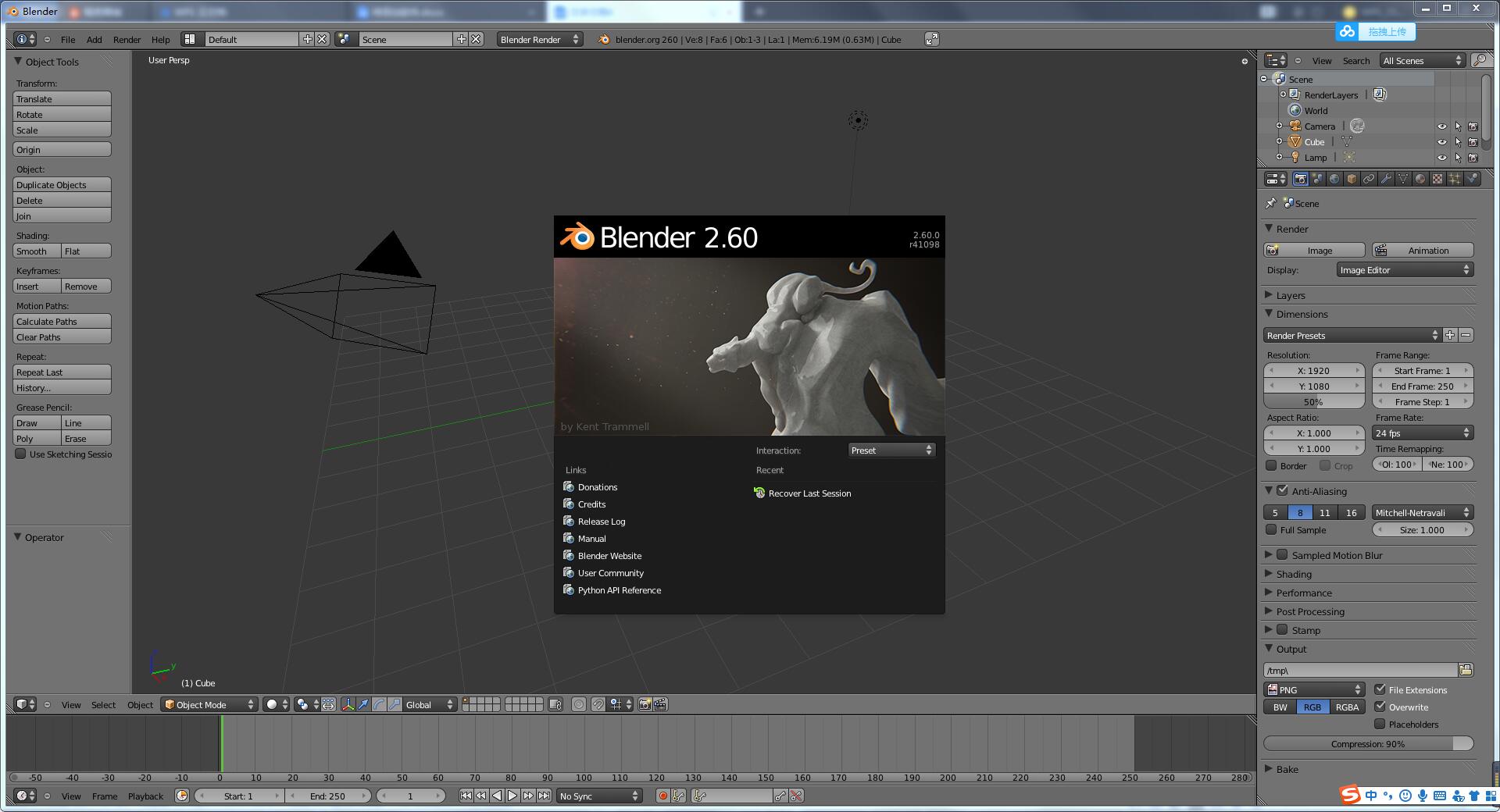Image resolution: width=1500 pixels, height=812 pixels.
Task: Open the output folder browse icon
Action: [x=1466, y=670]
